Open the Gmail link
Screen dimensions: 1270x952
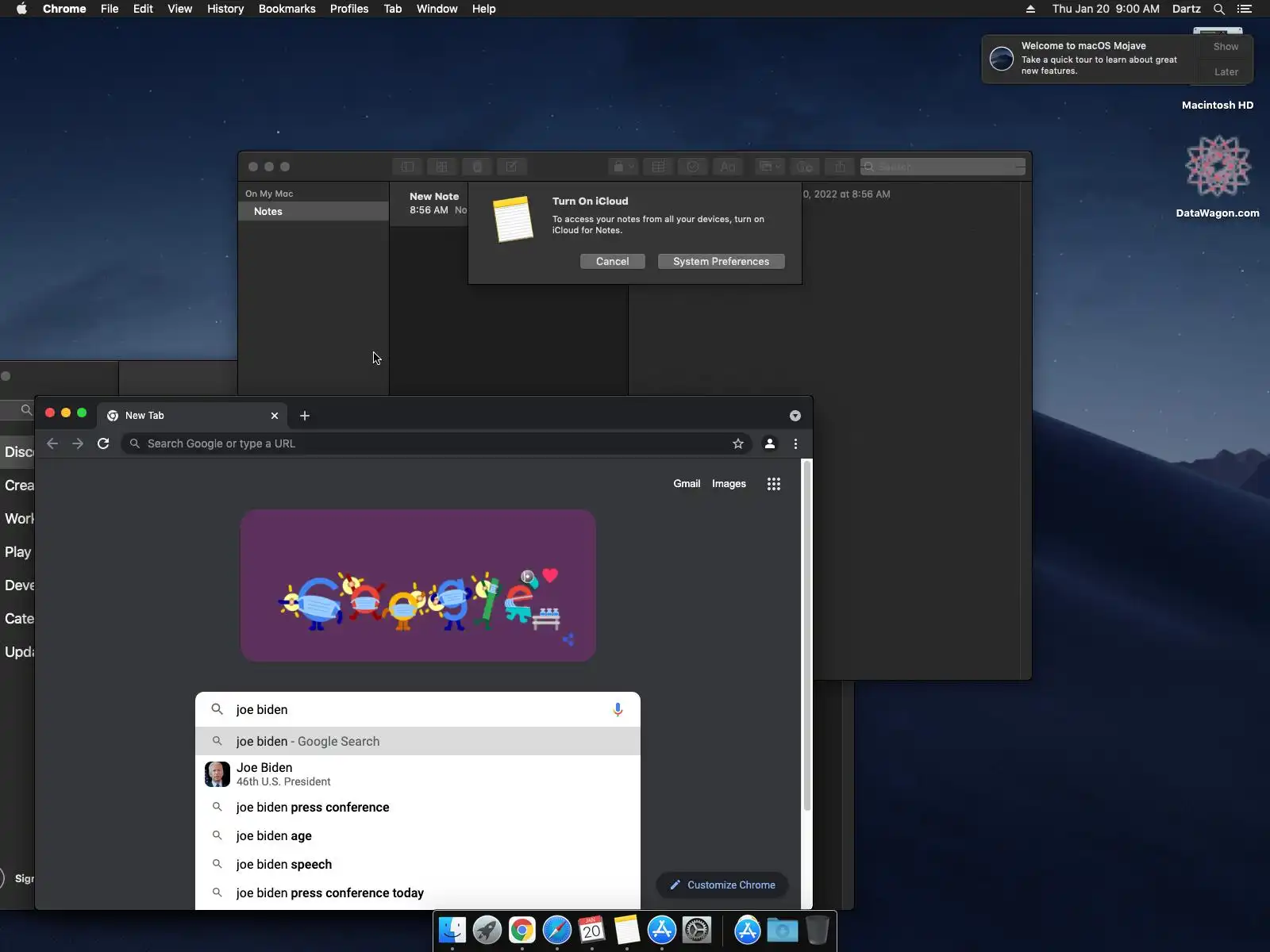(x=687, y=484)
